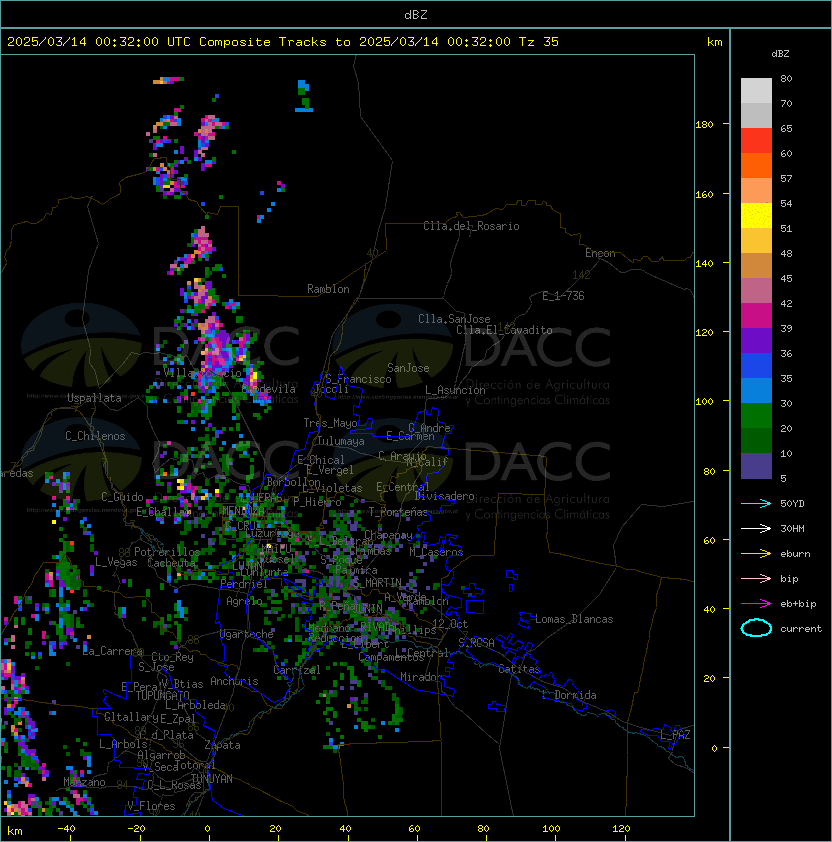Screen dimensions: 832x842
Task: Click the '-40' tick on the horizontal km axis
Action: coord(67,829)
